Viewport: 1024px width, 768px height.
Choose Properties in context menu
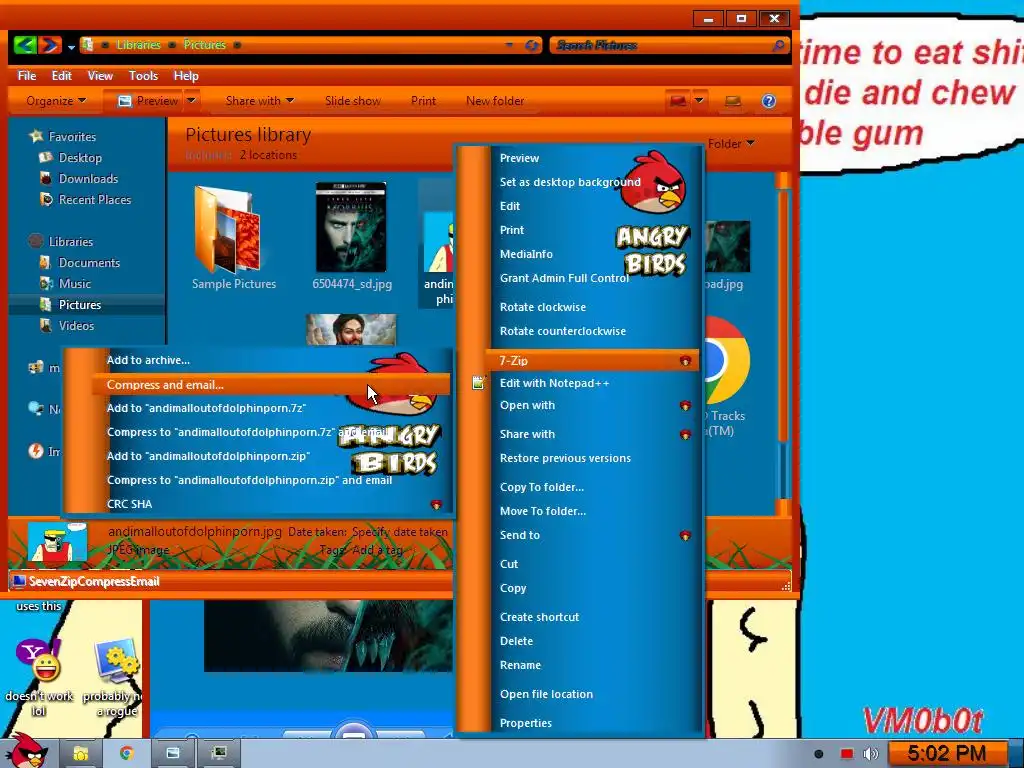pos(525,723)
